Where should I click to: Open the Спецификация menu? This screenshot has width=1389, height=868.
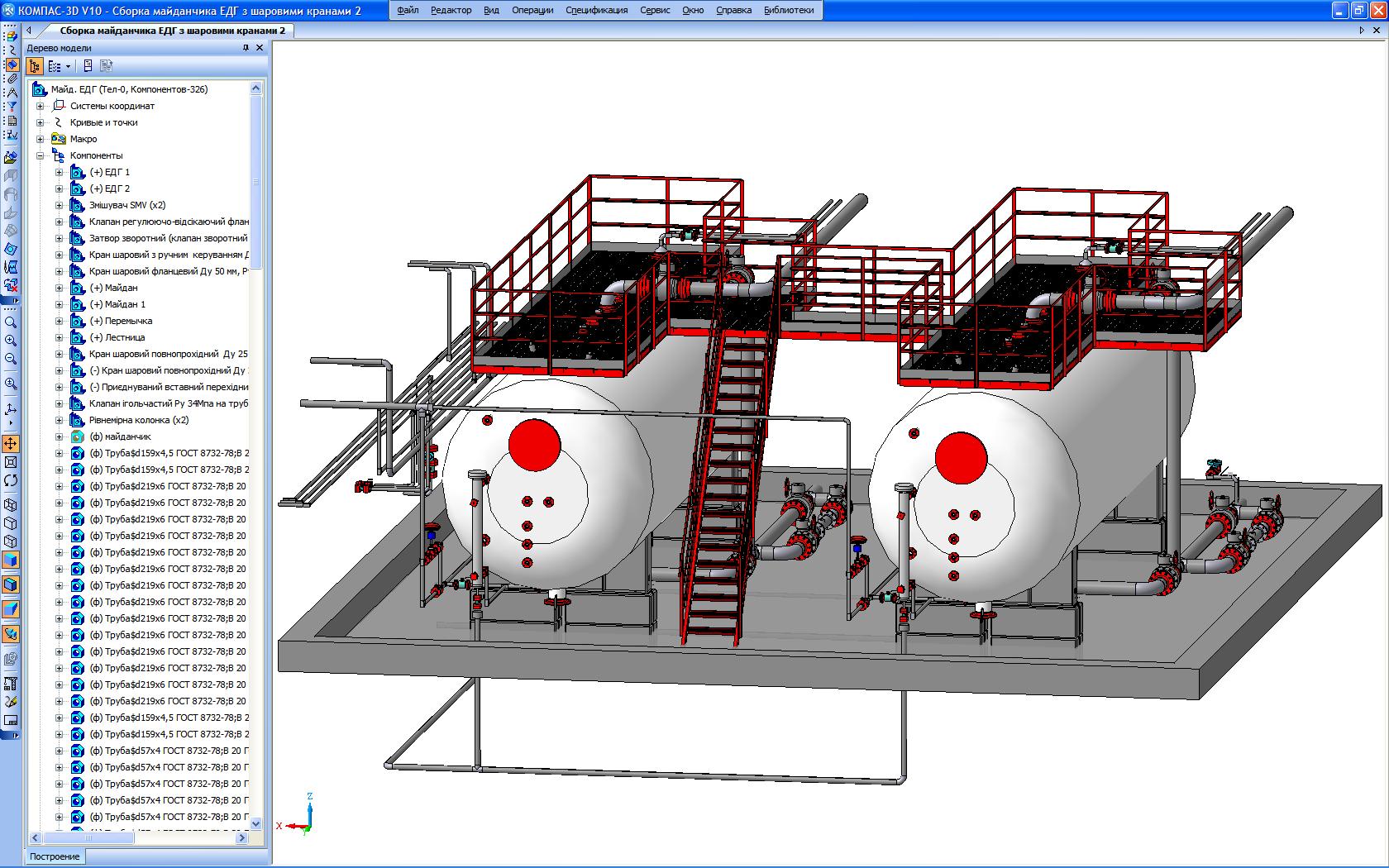[597, 10]
